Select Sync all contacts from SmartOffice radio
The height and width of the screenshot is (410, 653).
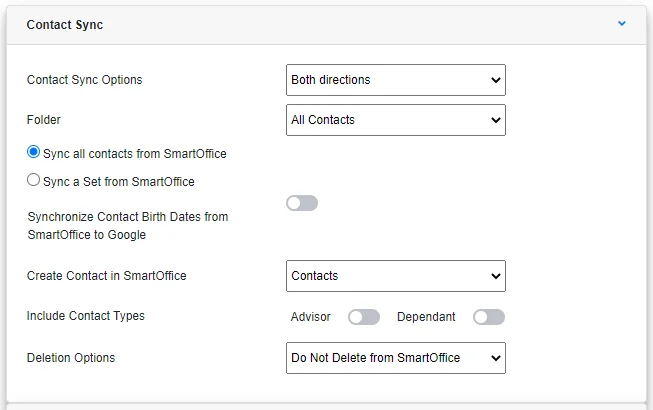pyautogui.click(x=33, y=152)
